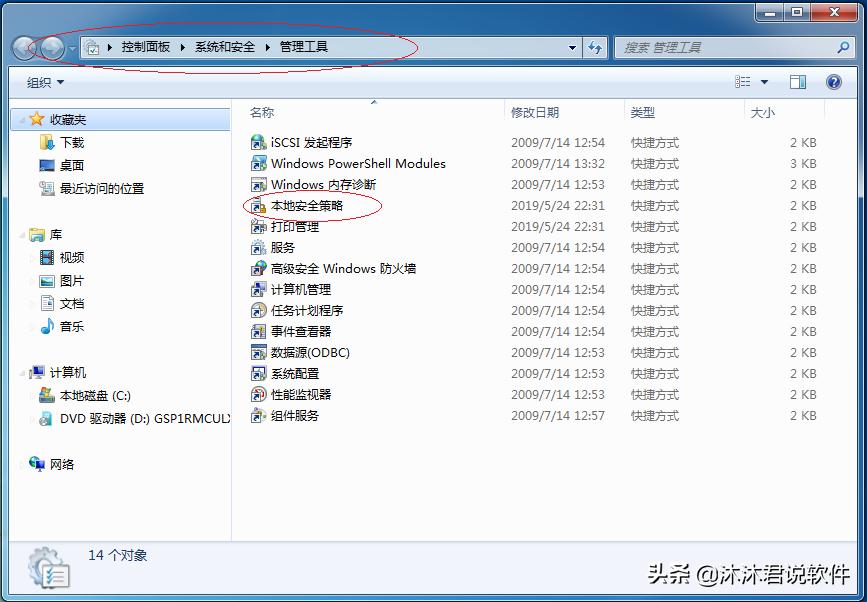The width and height of the screenshot is (867, 602).
Task: Open the breadcrumb history dropdown arrow
Action: [570, 46]
